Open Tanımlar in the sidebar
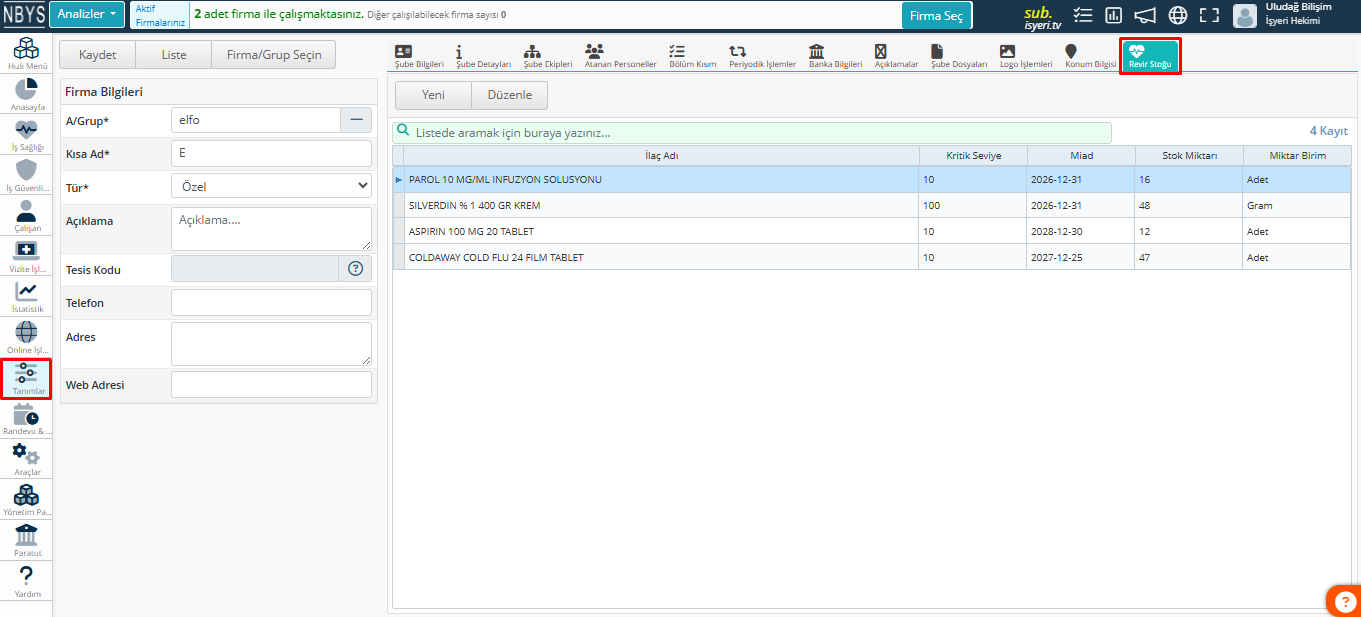Image resolution: width=1361 pixels, height=617 pixels. 27,379
